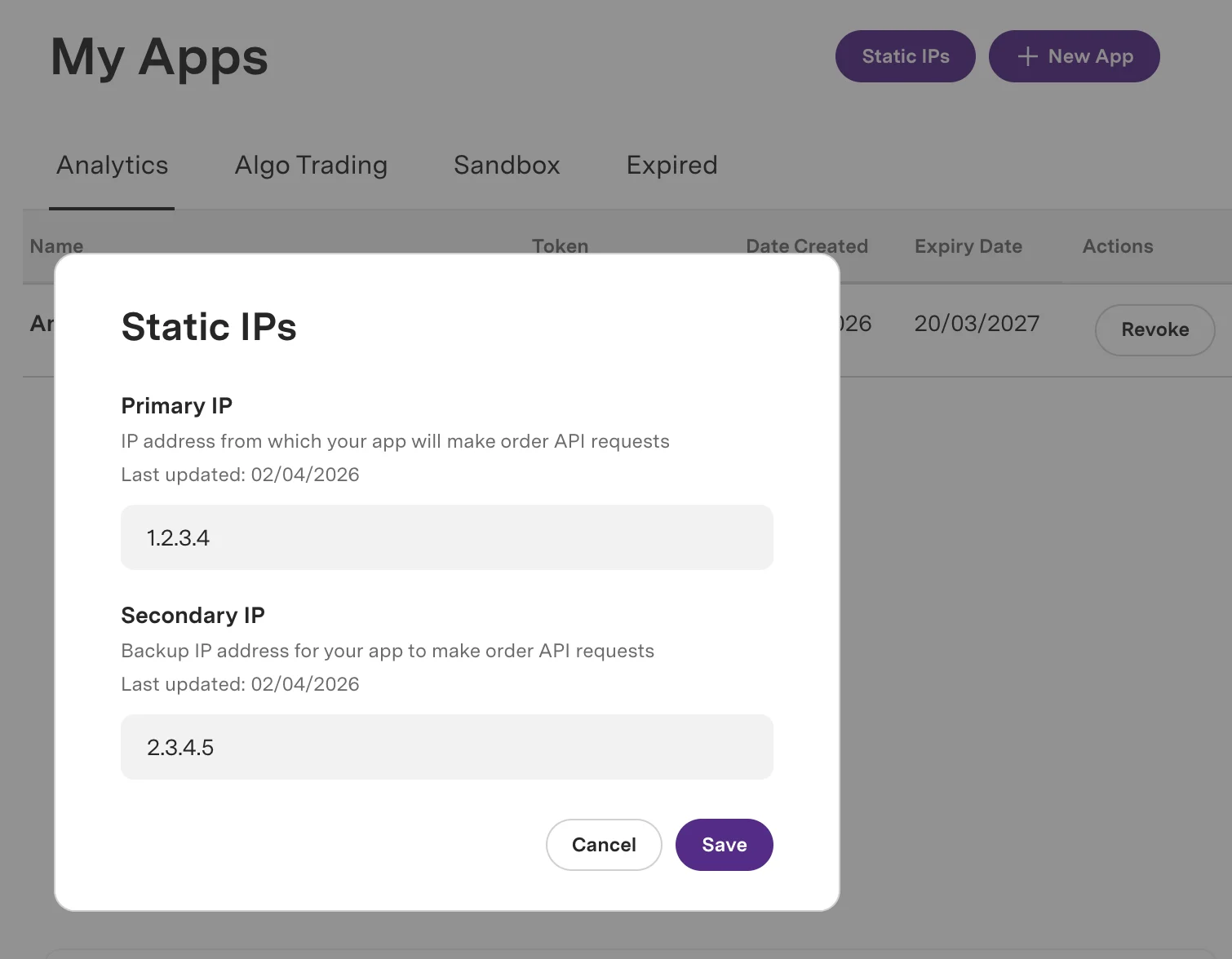Select the Date Created column header
The width and height of the screenshot is (1232, 959).
807,245
